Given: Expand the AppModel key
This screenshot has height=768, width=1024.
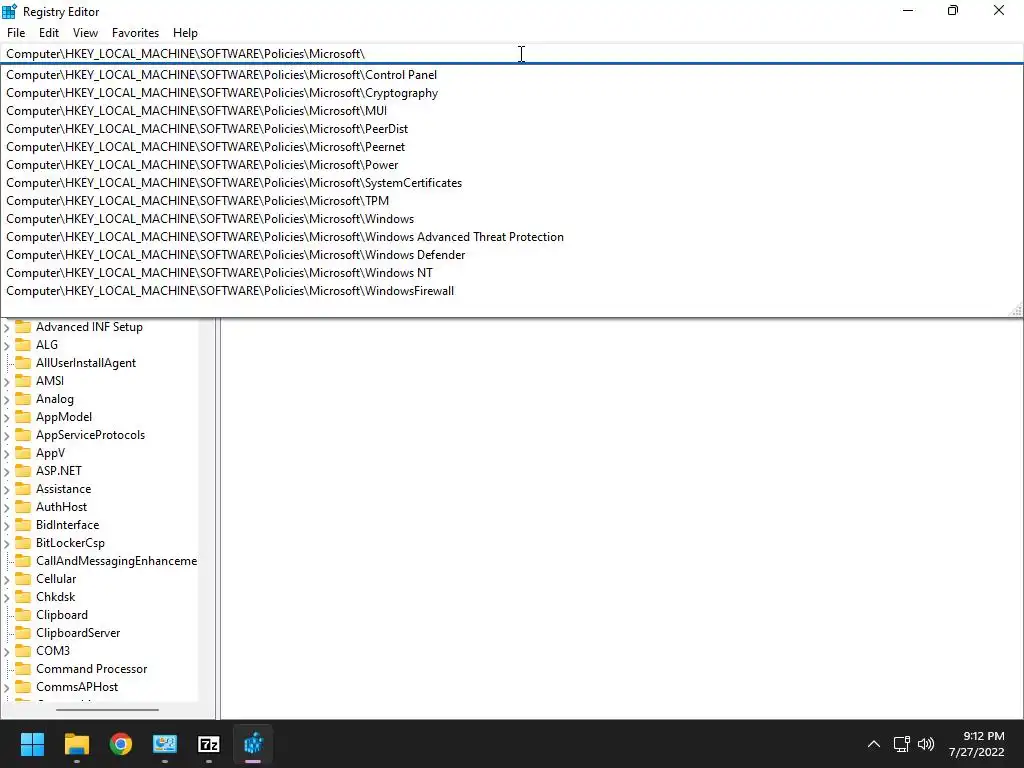Looking at the screenshot, I should (x=7, y=417).
